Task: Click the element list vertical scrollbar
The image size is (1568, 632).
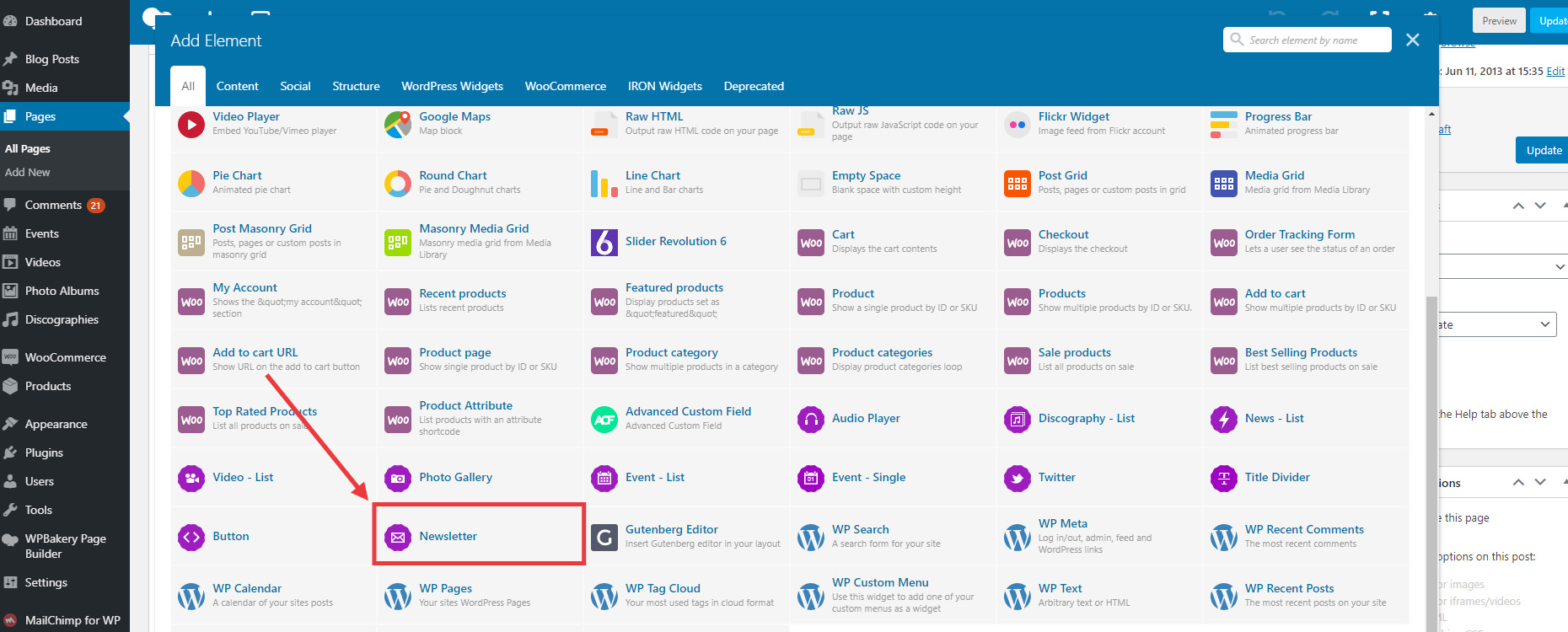Action: (x=1431, y=462)
